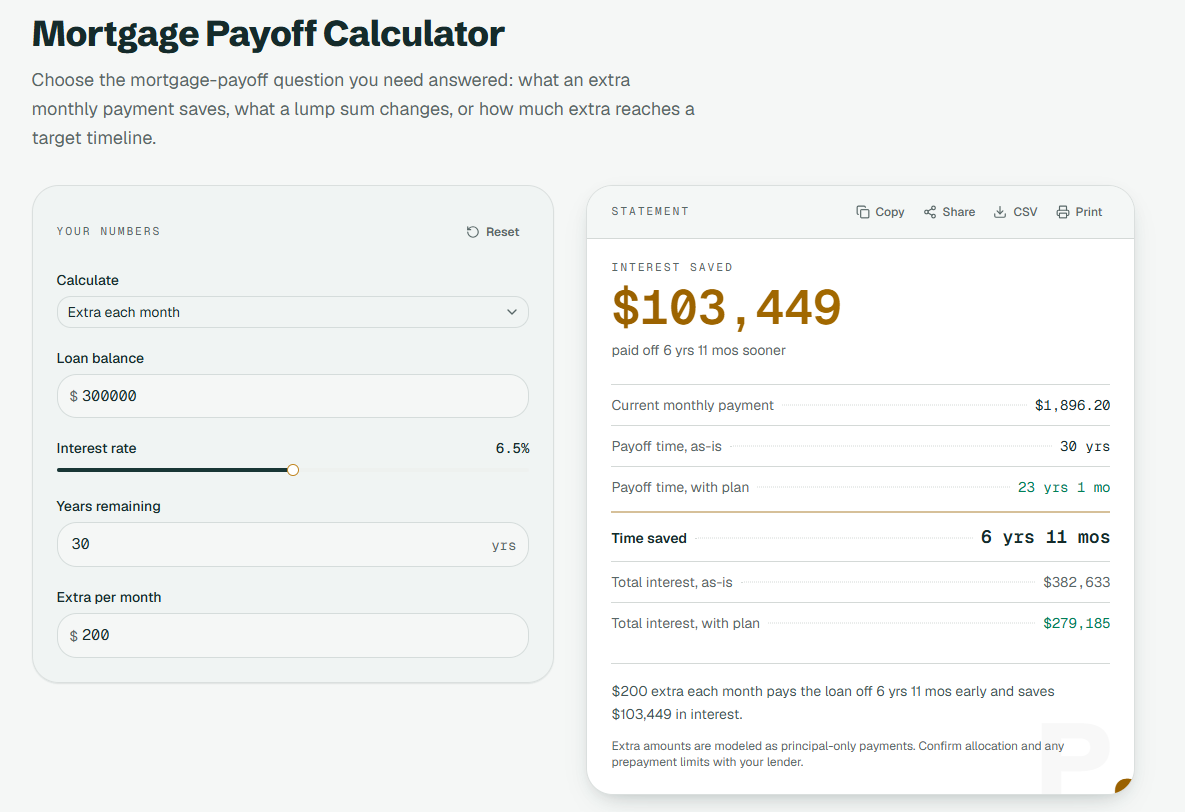The width and height of the screenshot is (1185, 812).
Task: Click the '$200 extra each month pays' summary sentence
Action: (x=833, y=702)
